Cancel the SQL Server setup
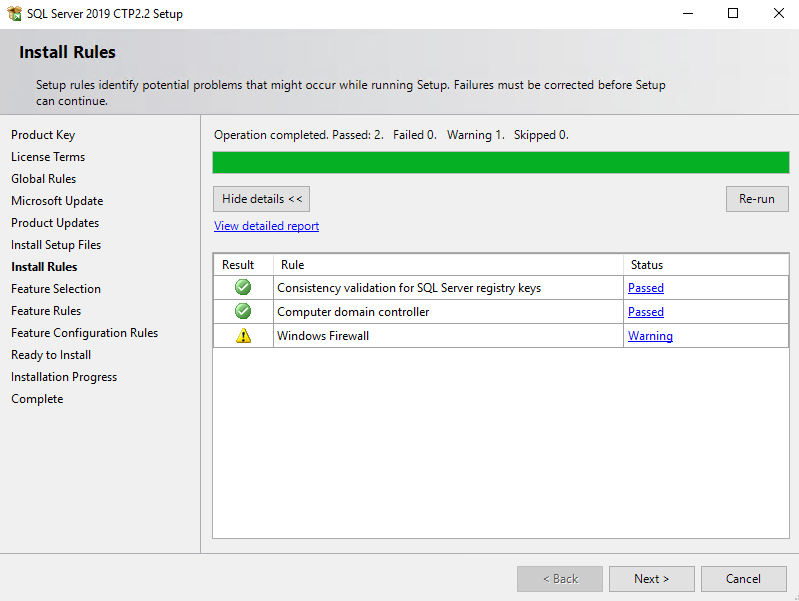The width and height of the screenshot is (799, 601). coord(743,579)
